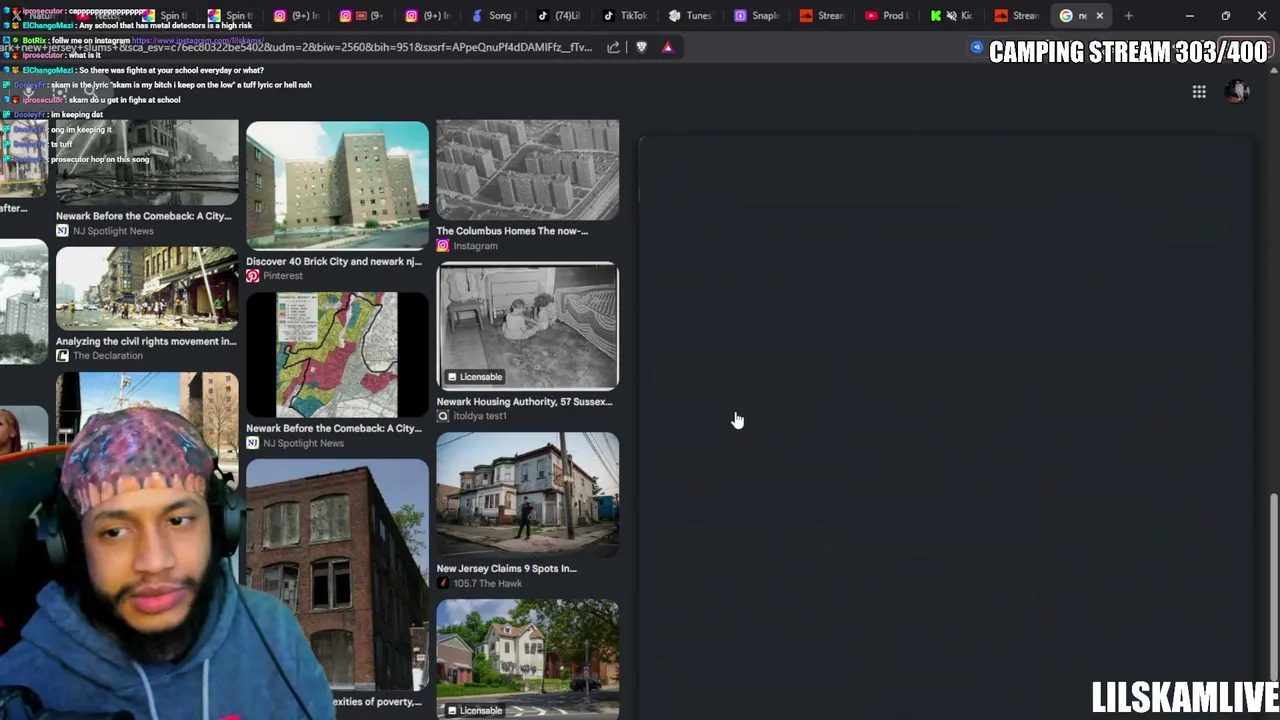Viewport: 1280px width, 720px height.
Task: Open the Pinterest source link
Action: (x=275, y=276)
